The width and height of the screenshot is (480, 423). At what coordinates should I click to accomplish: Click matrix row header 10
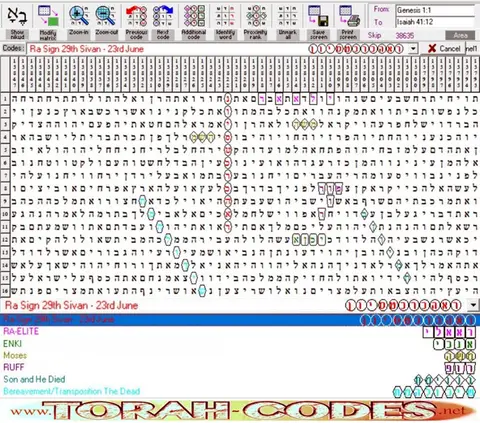(x=5, y=214)
